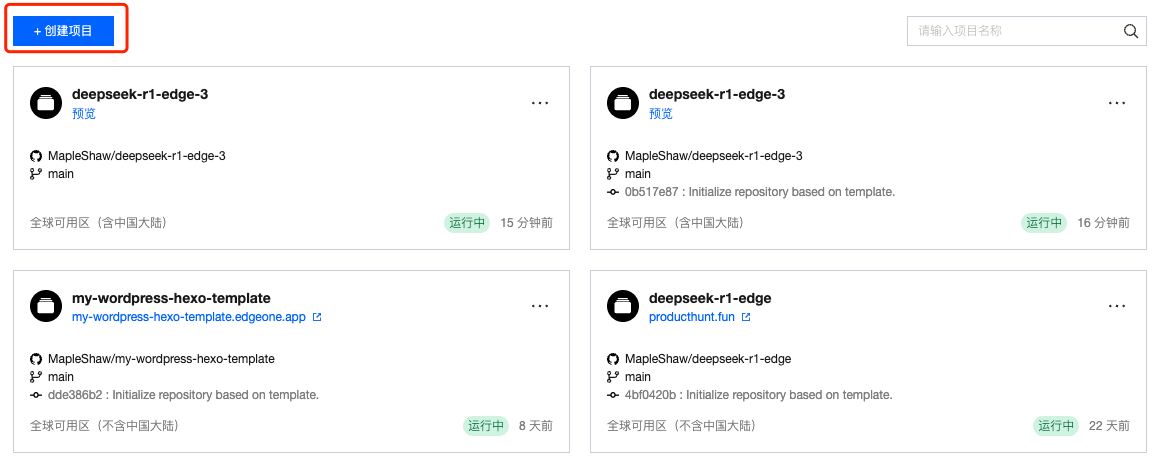Expand more options for project updated 15 分钟前

click(540, 102)
